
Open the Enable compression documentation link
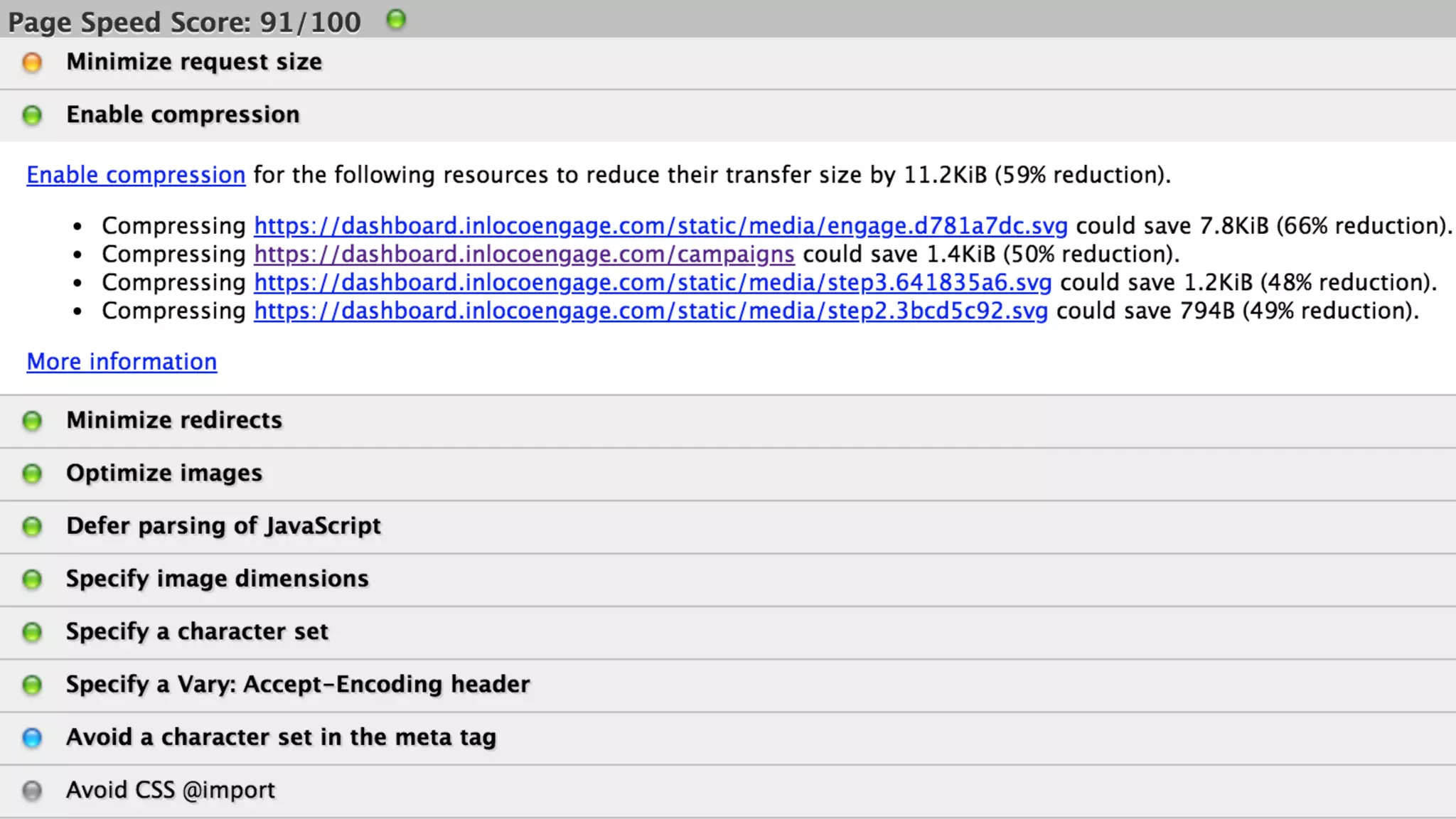click(136, 175)
